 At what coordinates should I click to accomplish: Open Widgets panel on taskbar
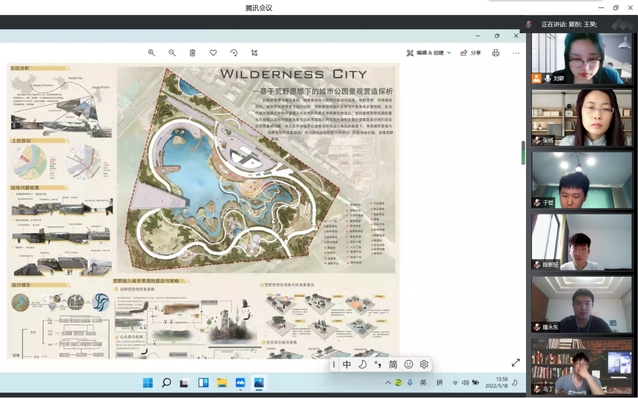point(203,383)
